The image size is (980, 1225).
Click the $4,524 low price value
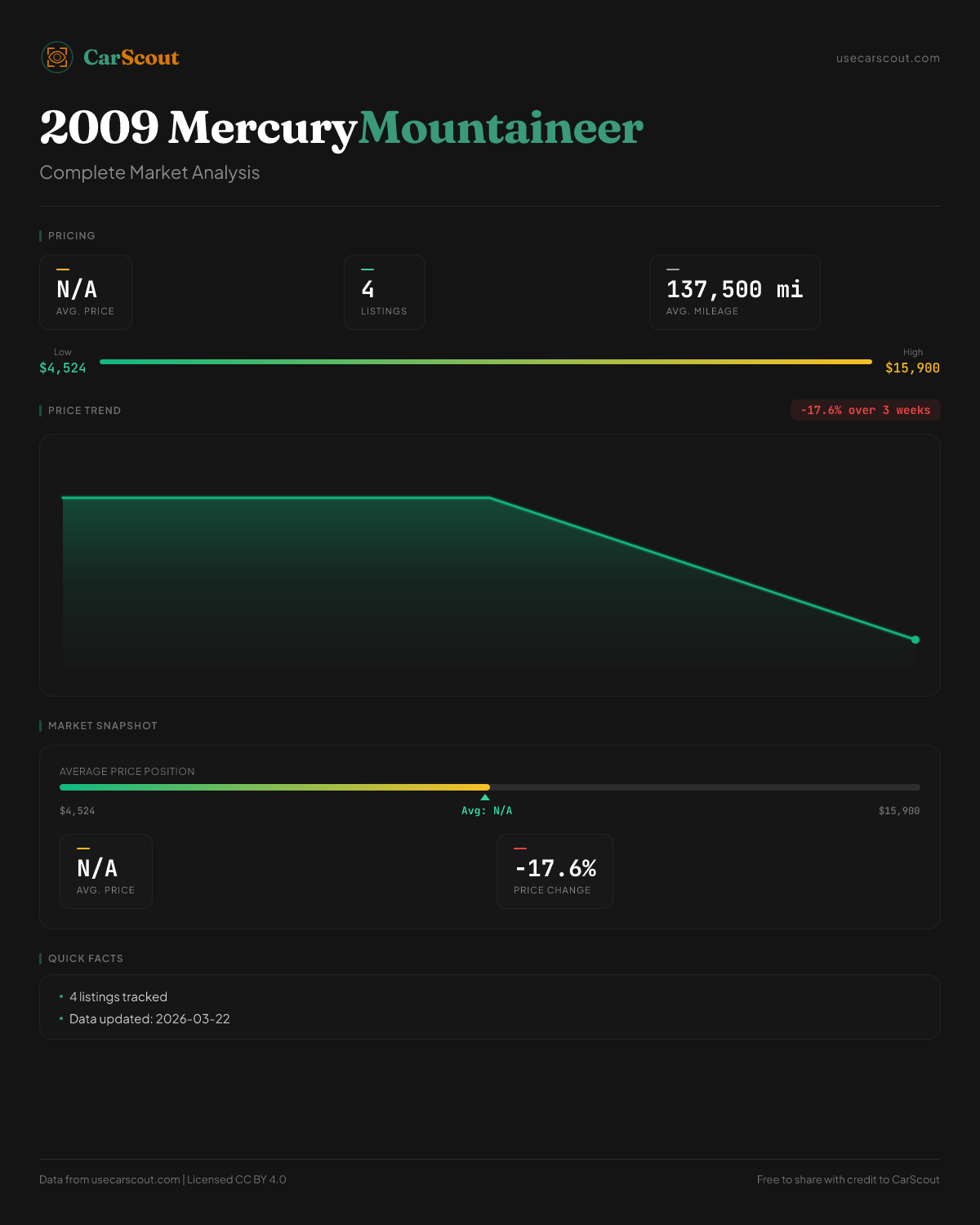point(63,368)
